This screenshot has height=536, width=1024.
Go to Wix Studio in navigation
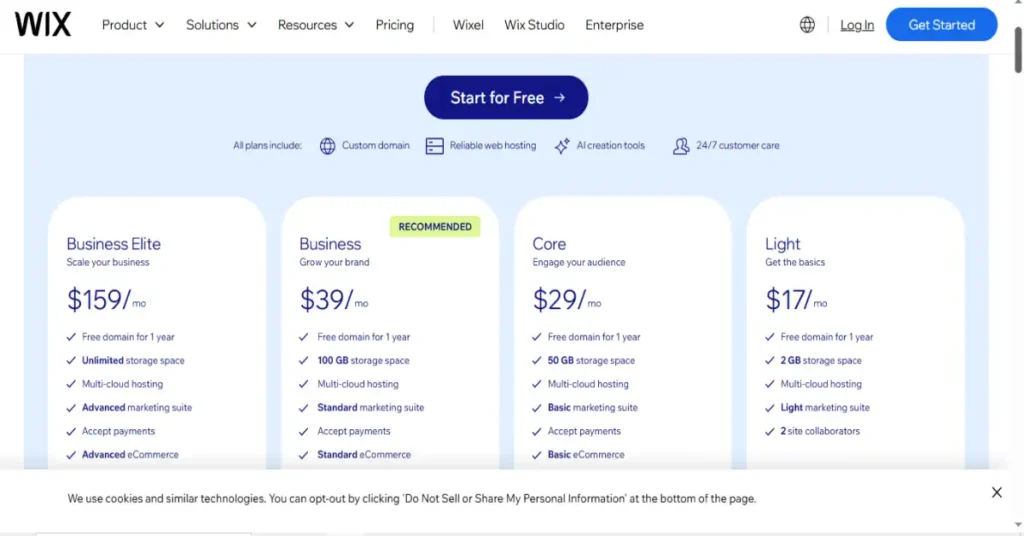[x=534, y=25]
